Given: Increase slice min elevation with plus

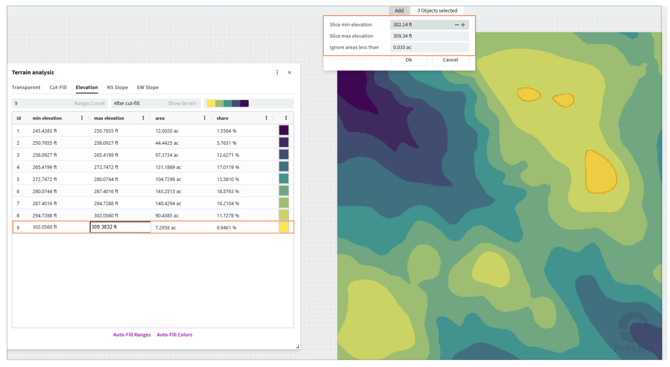Looking at the screenshot, I should click(463, 25).
